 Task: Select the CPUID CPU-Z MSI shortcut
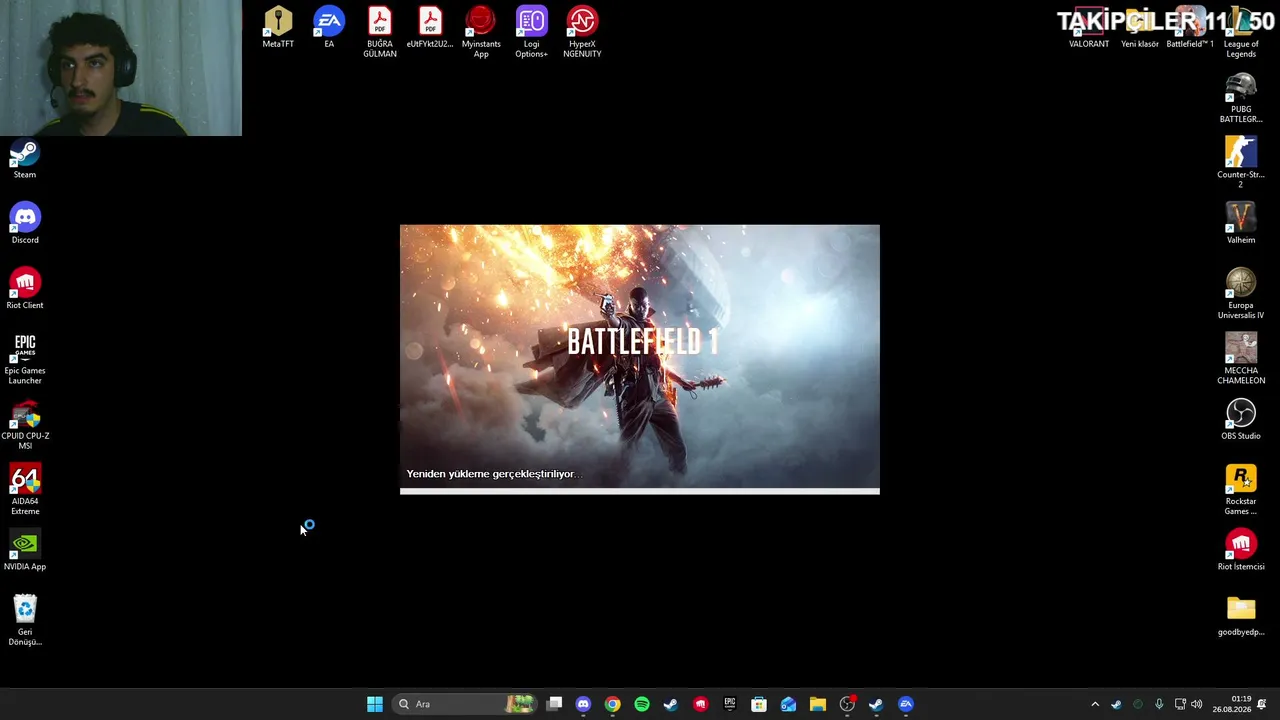click(25, 425)
